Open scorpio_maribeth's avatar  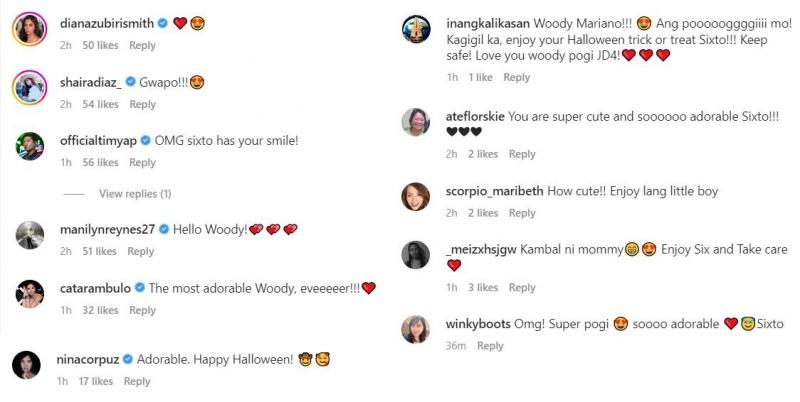point(415,197)
